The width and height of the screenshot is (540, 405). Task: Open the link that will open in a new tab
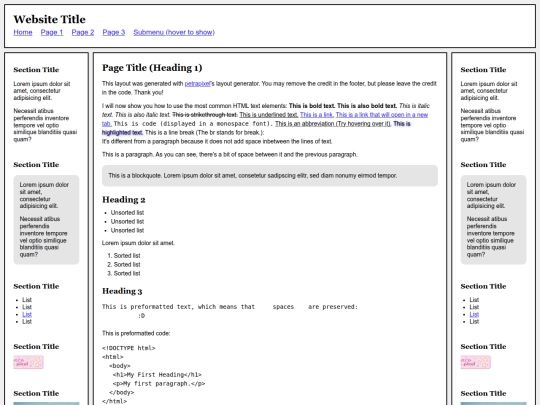382,115
